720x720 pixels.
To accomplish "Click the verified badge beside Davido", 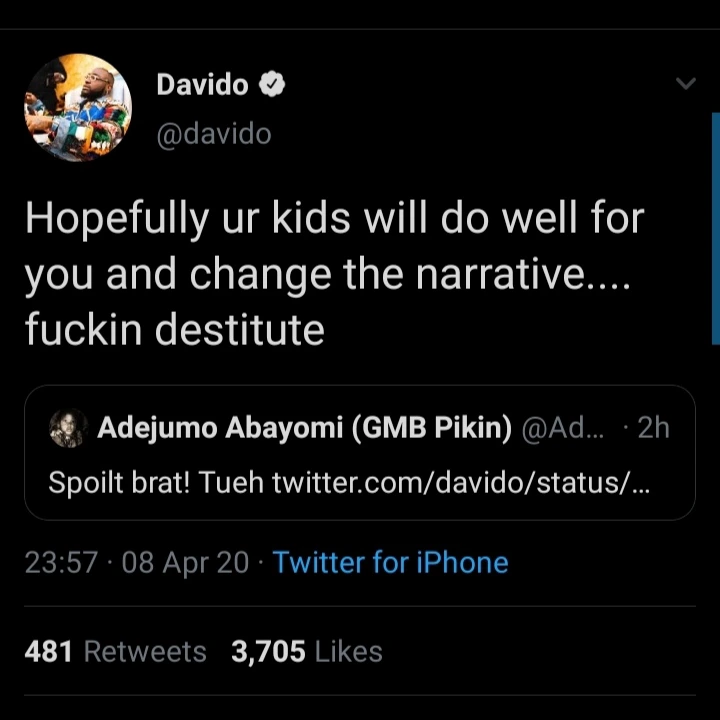I will pyautogui.click(x=272, y=85).
